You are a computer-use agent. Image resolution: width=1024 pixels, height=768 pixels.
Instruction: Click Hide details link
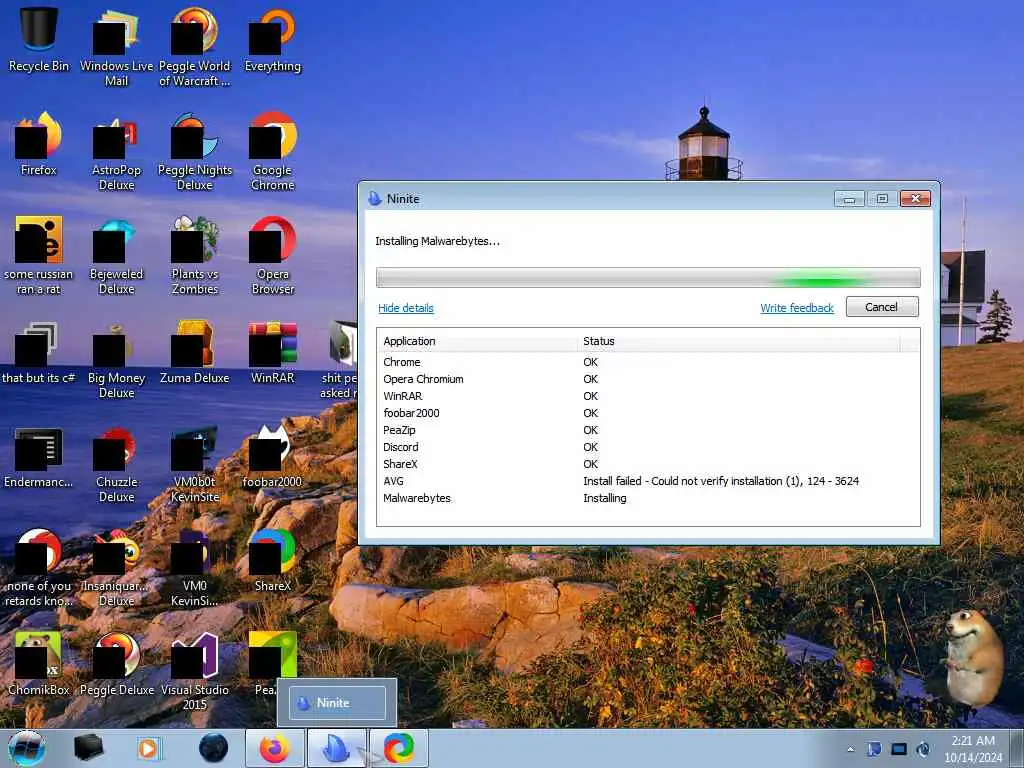point(406,308)
